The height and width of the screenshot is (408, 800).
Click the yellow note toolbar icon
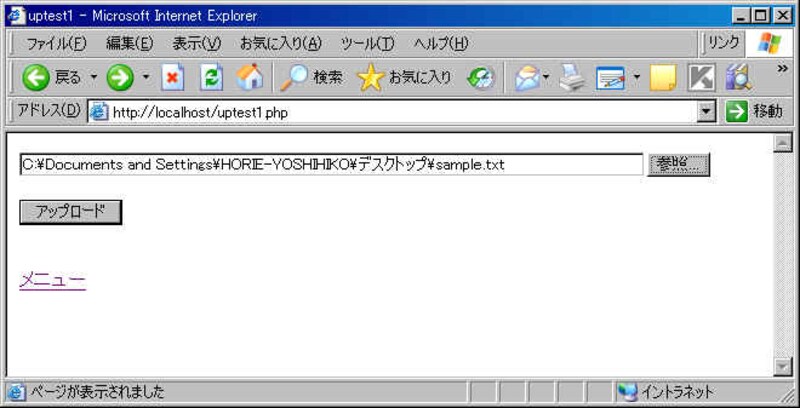tap(663, 78)
